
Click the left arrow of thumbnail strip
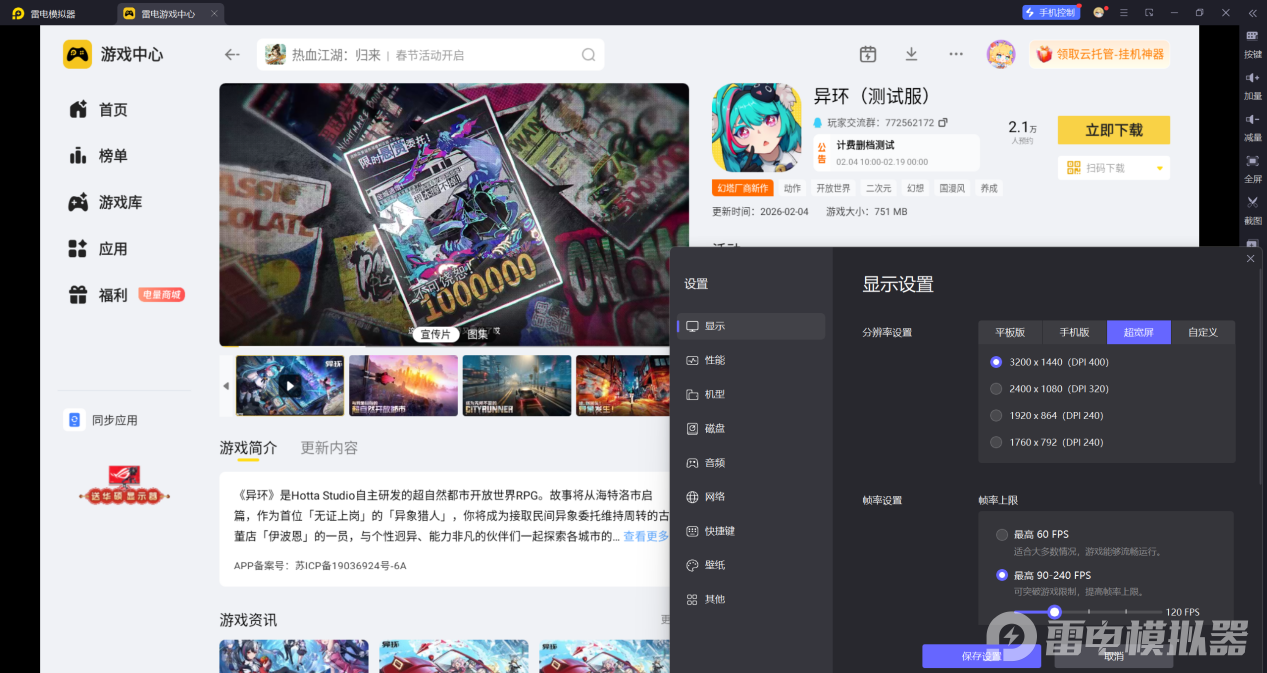click(226, 385)
